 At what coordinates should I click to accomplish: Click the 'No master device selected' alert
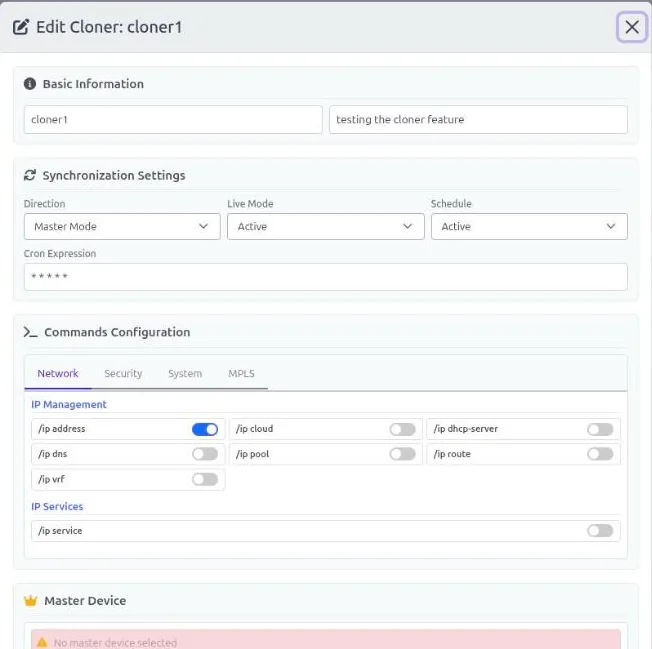(326, 639)
